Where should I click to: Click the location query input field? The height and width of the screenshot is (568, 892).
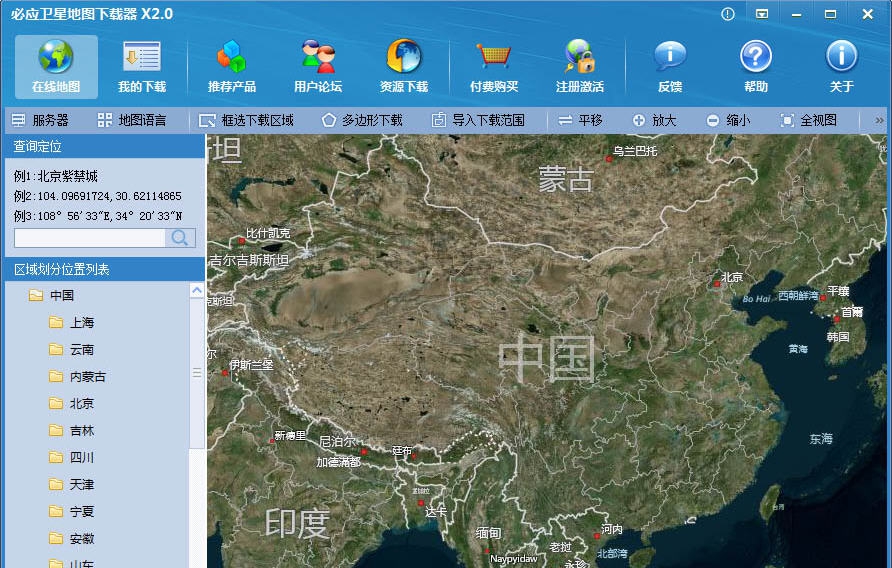tap(89, 238)
